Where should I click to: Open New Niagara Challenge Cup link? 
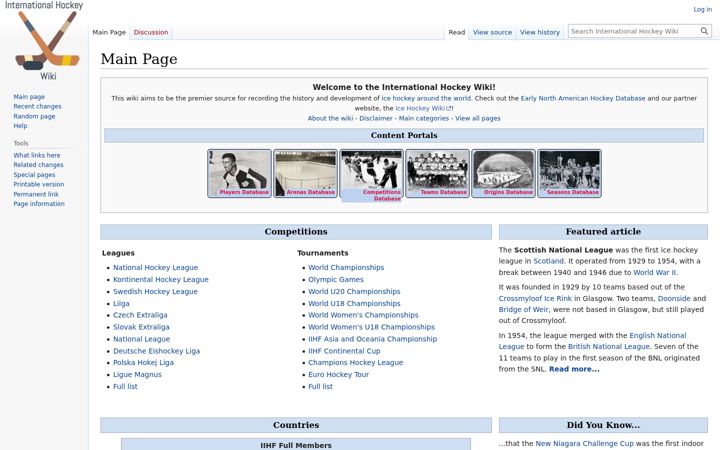(584, 444)
